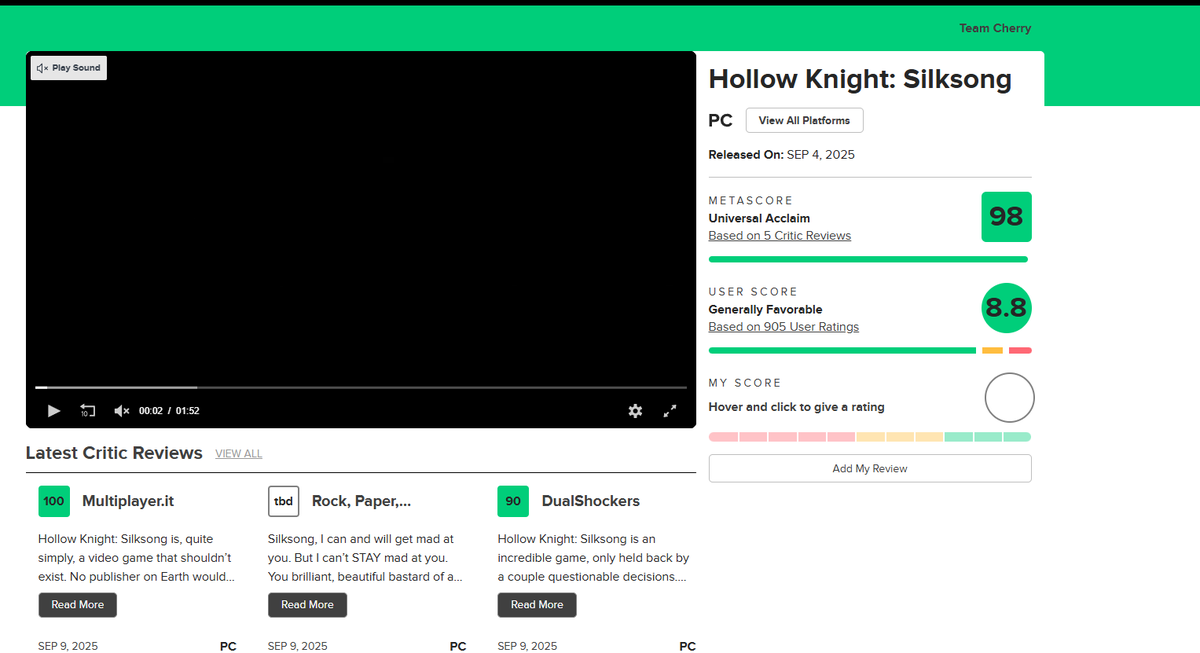The width and height of the screenshot is (1200, 653).
Task: Seek on the video progress bar
Action: (361, 387)
